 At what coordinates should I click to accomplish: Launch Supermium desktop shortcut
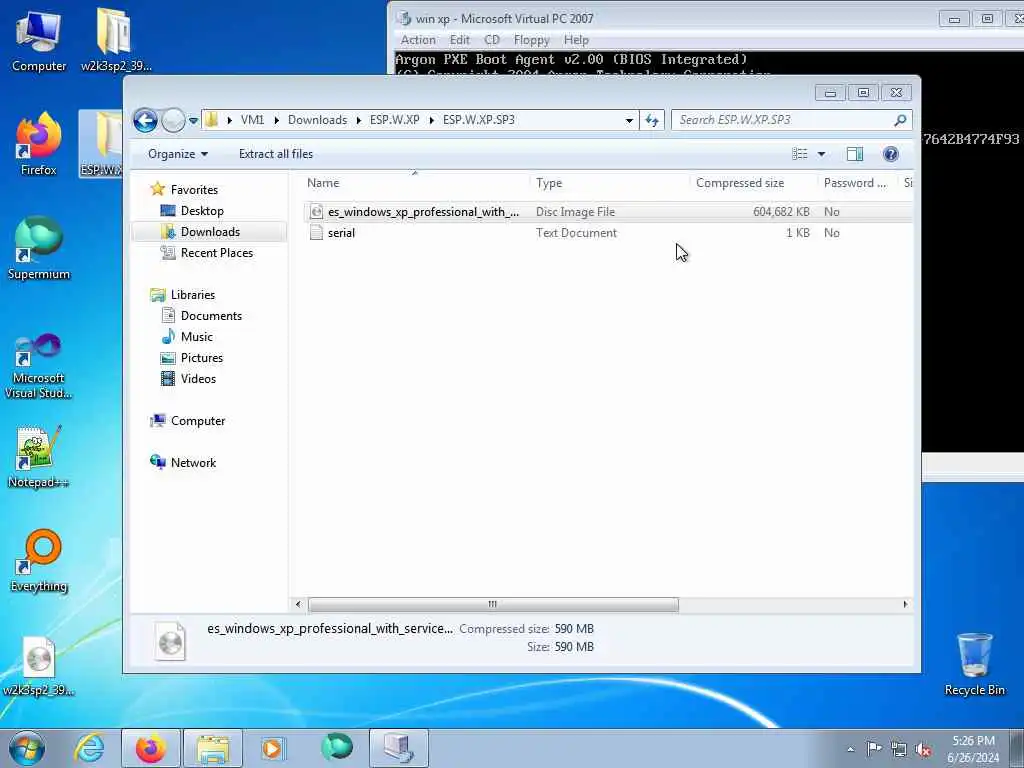(39, 249)
